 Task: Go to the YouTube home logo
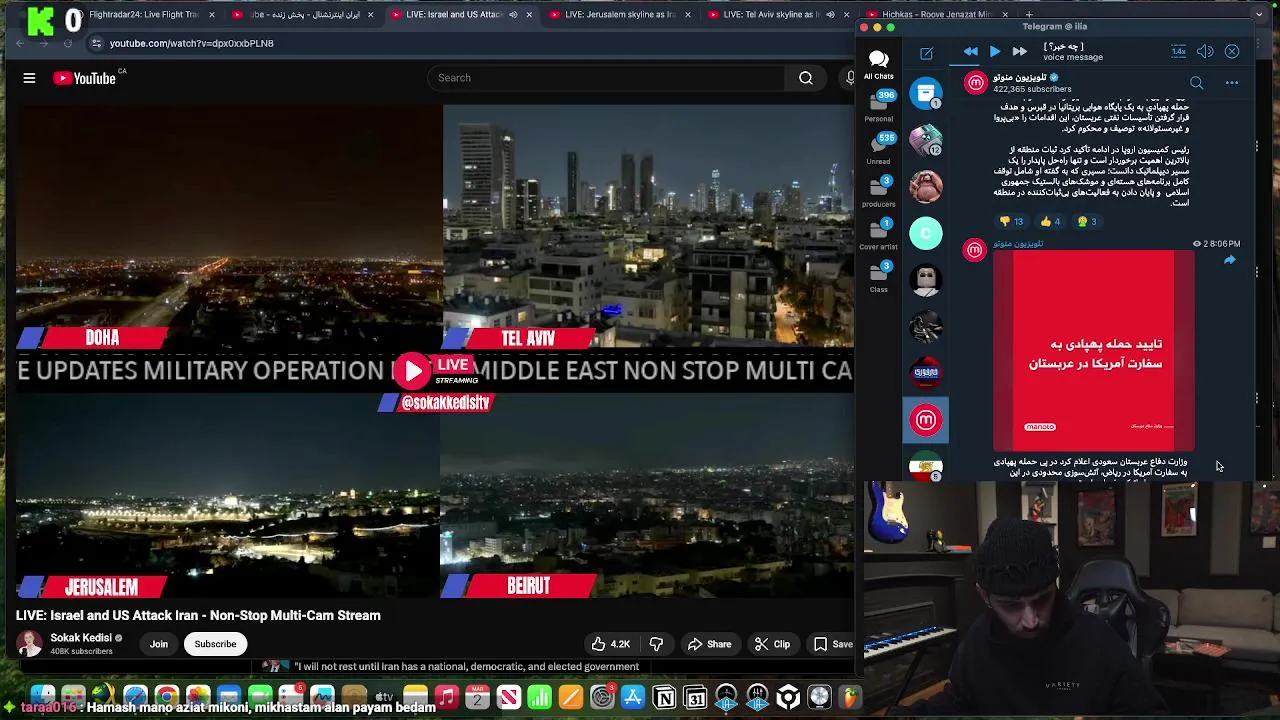point(85,78)
